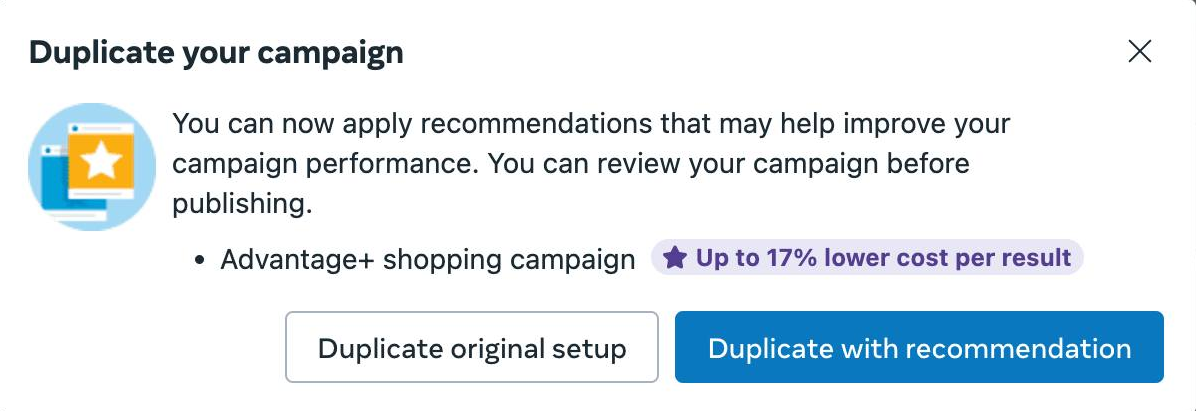Select the Advantage+ shopping campaign recommendation text
The image size is (1196, 411).
428,259
